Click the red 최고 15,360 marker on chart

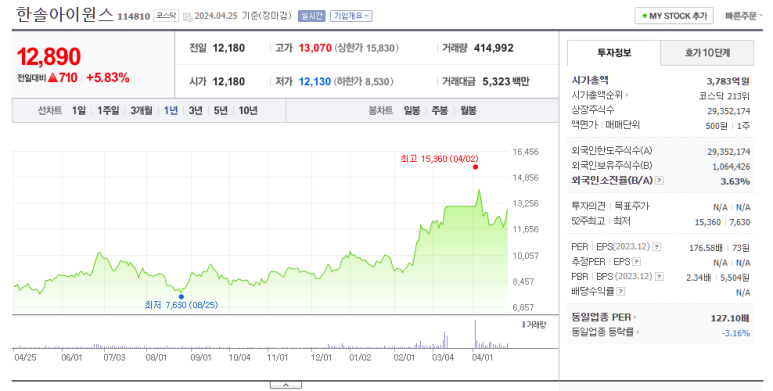(475, 167)
